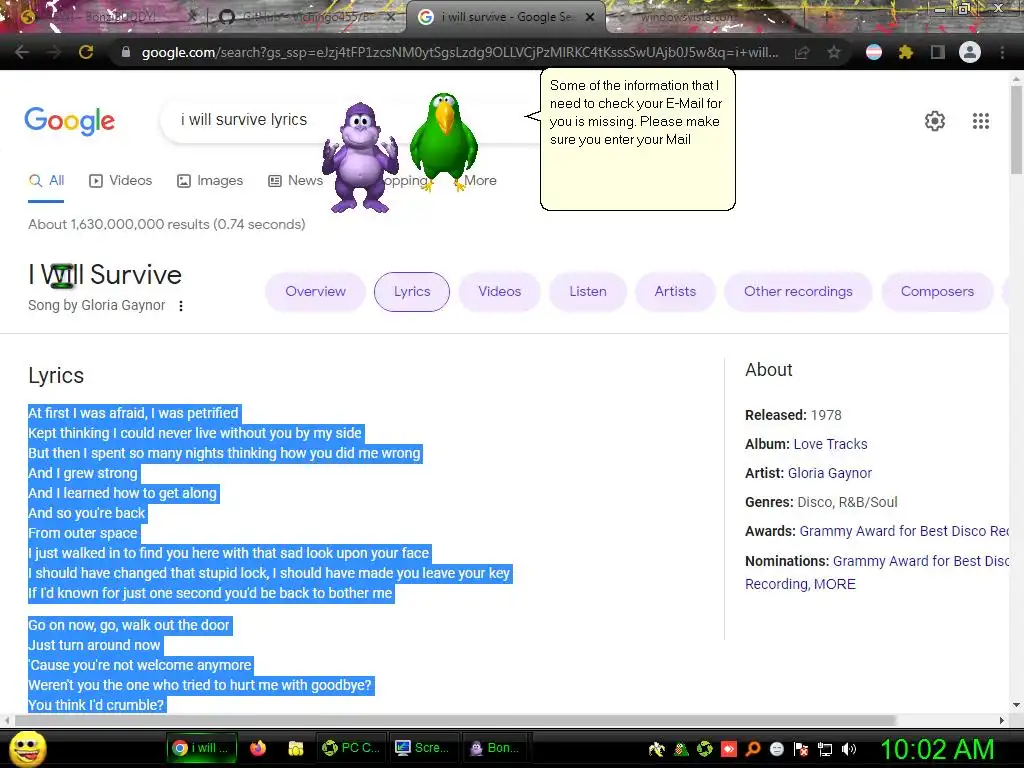The width and height of the screenshot is (1024, 768).
Task: Switch to the windowsvista.com browser tab
Action: click(x=689, y=17)
